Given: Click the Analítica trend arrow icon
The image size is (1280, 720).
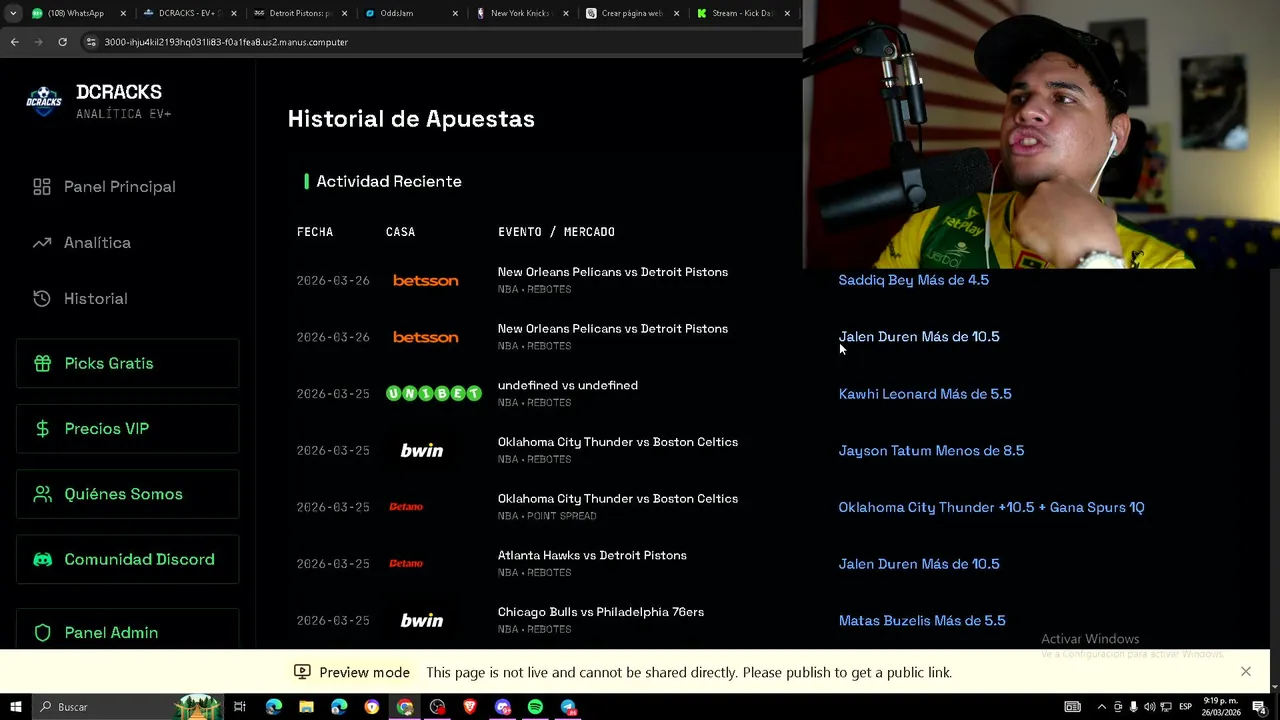Looking at the screenshot, I should click(42, 243).
